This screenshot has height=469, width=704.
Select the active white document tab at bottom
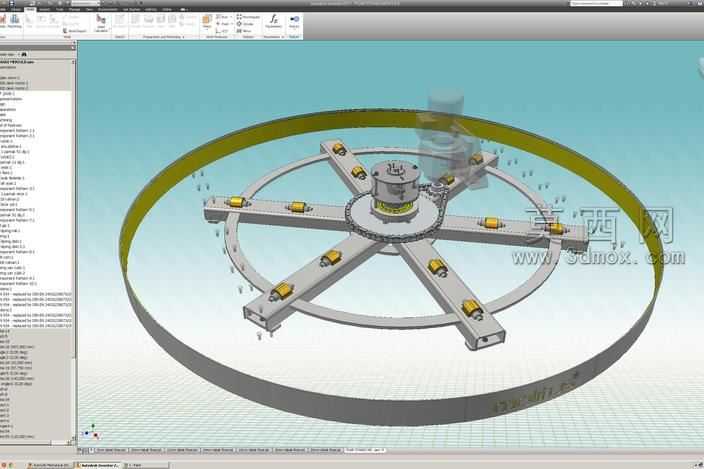click(x=365, y=450)
